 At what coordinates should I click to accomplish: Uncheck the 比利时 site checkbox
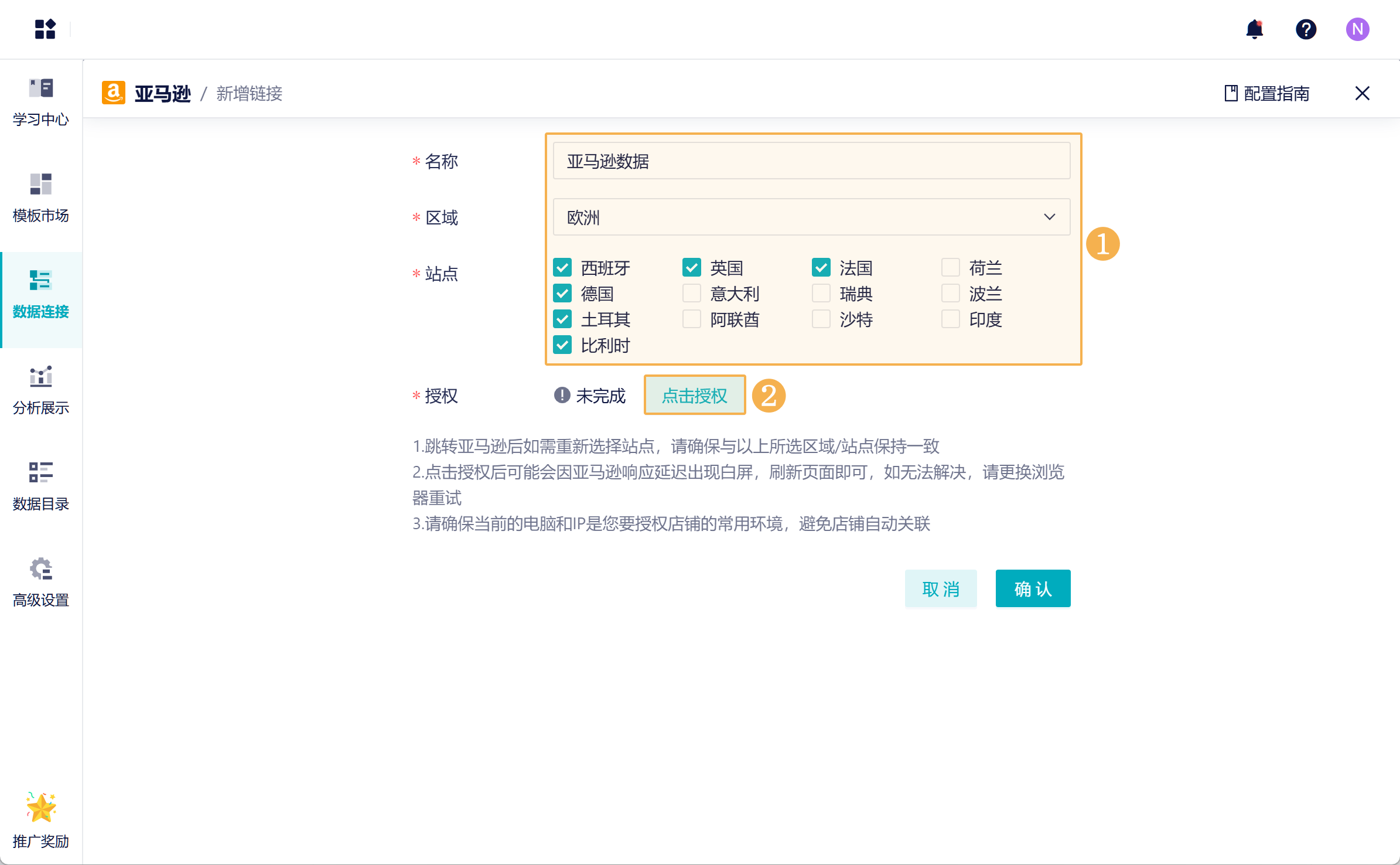(562, 345)
